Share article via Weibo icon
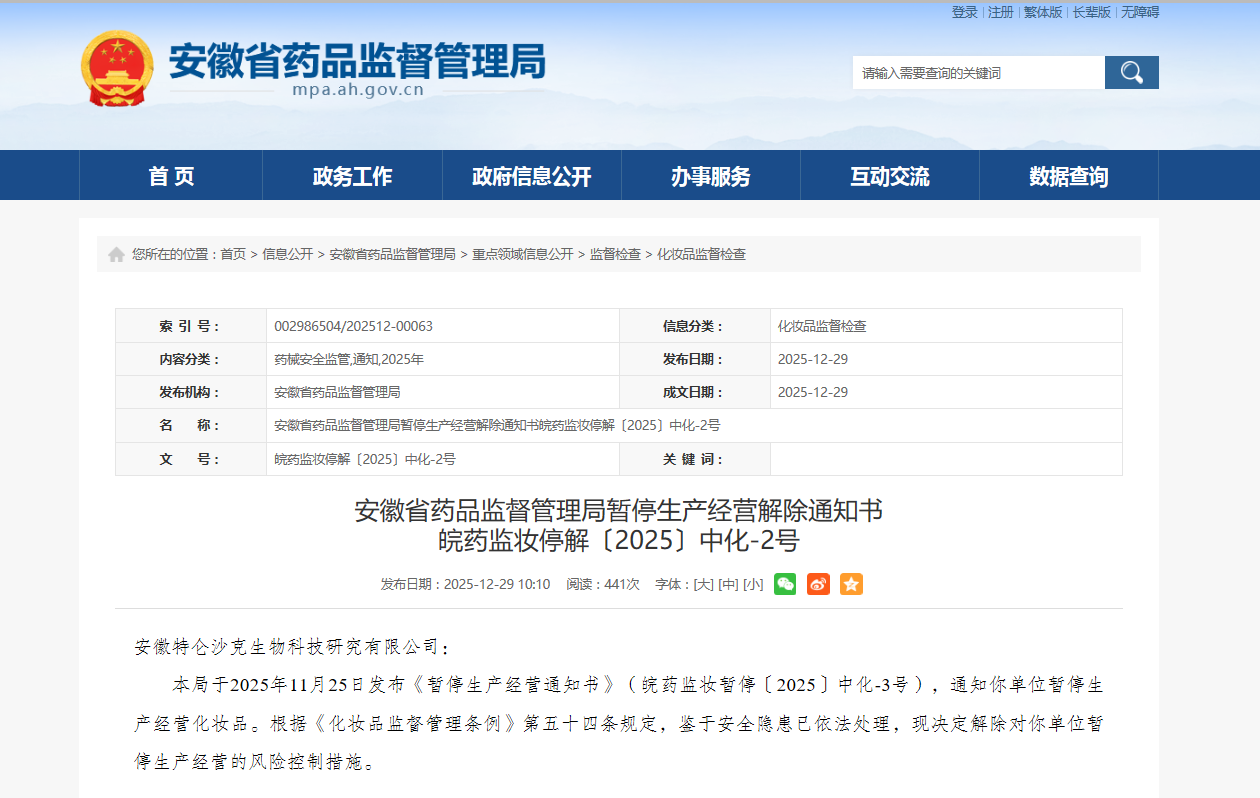Image resolution: width=1260 pixels, height=798 pixels. pyautogui.click(x=818, y=584)
